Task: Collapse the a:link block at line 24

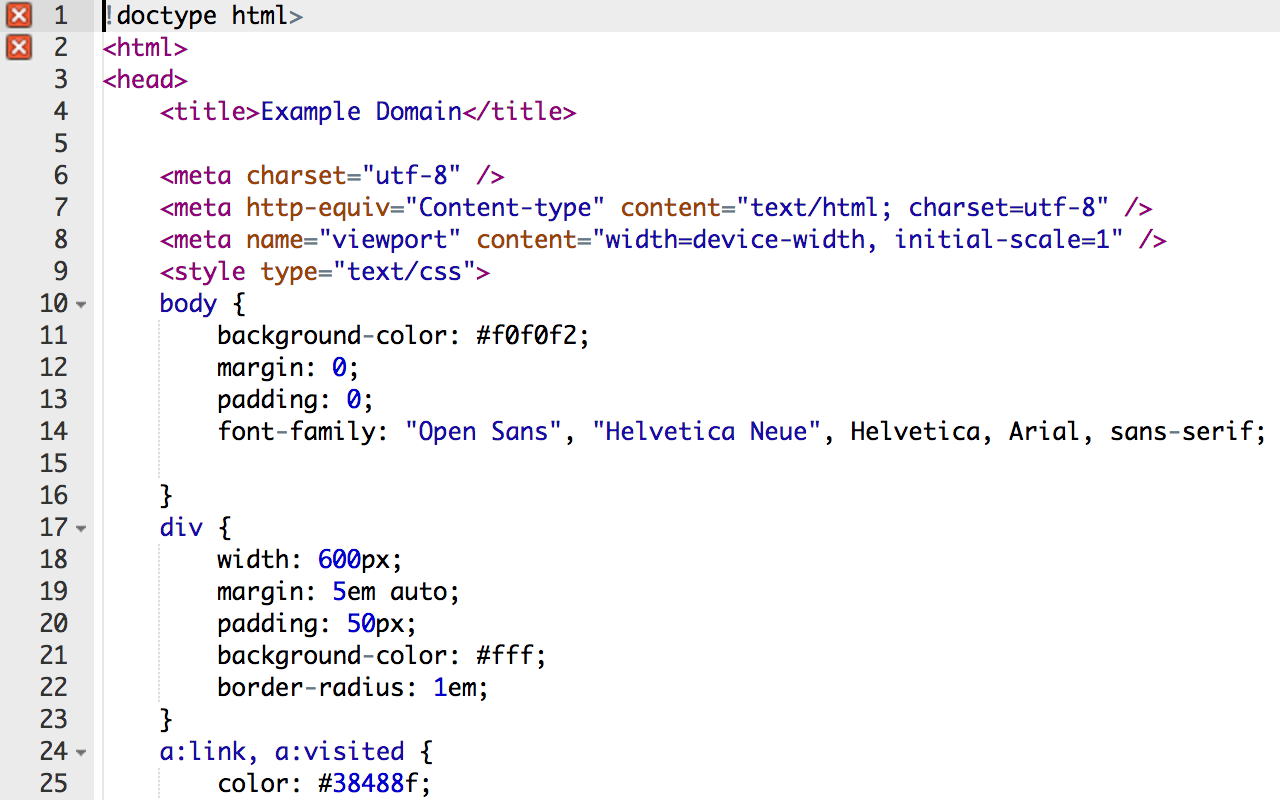Action: (81, 752)
